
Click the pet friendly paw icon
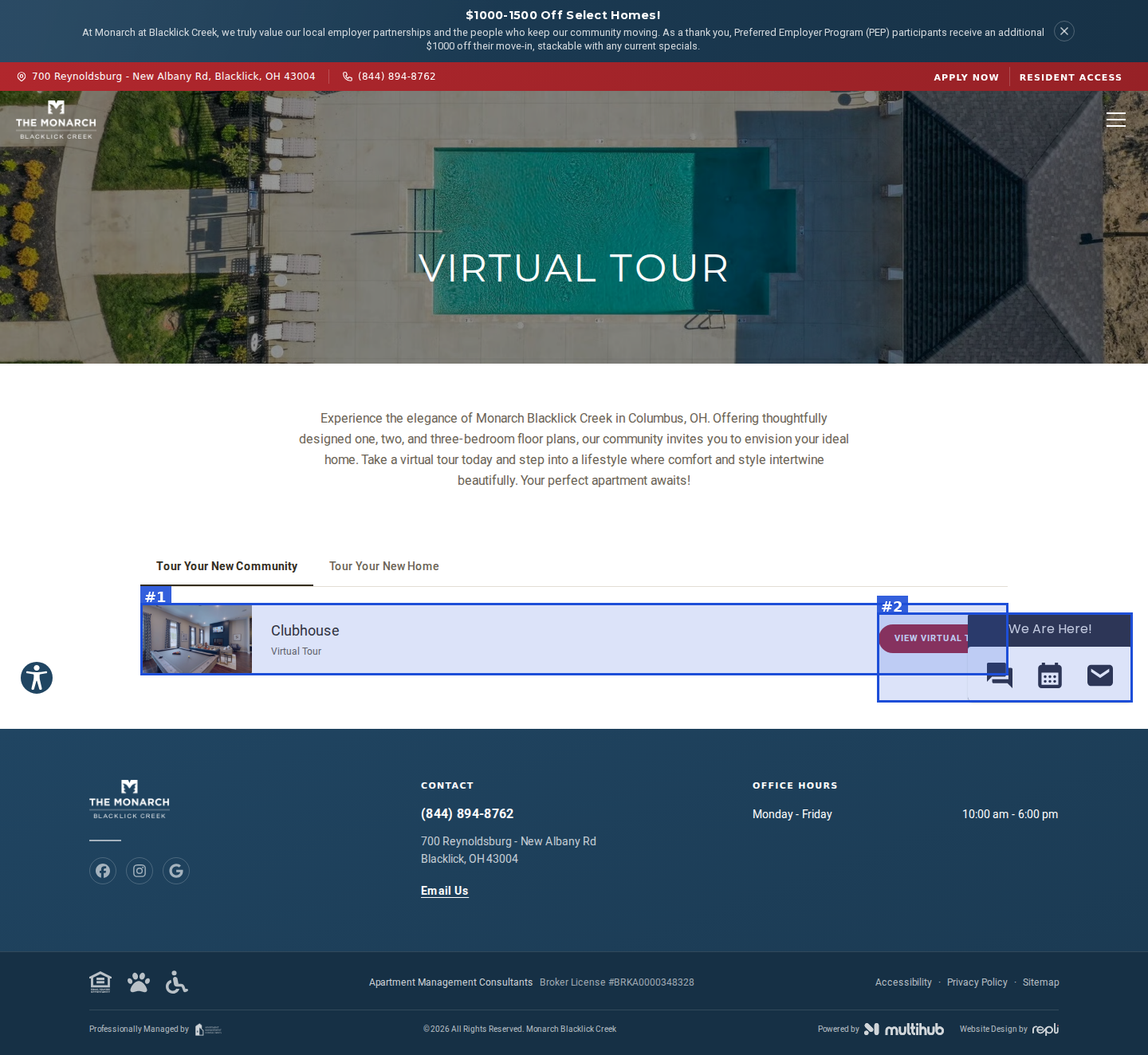tap(139, 982)
